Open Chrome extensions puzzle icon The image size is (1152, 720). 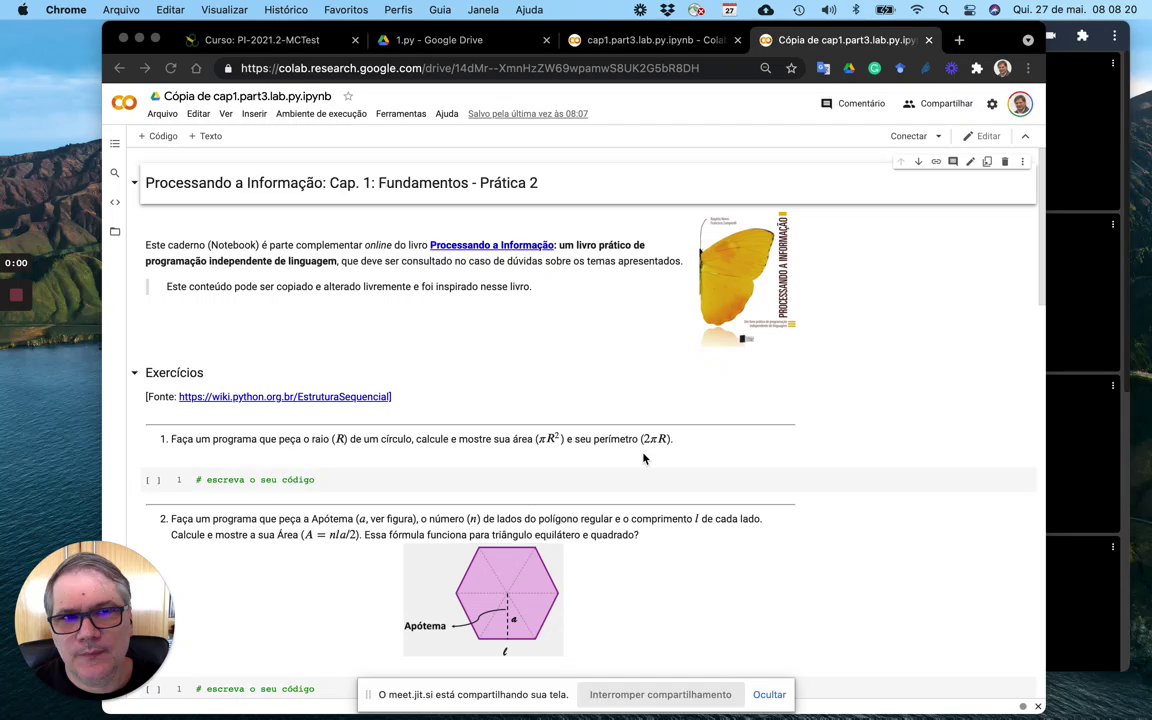pyautogui.click(x=976, y=68)
